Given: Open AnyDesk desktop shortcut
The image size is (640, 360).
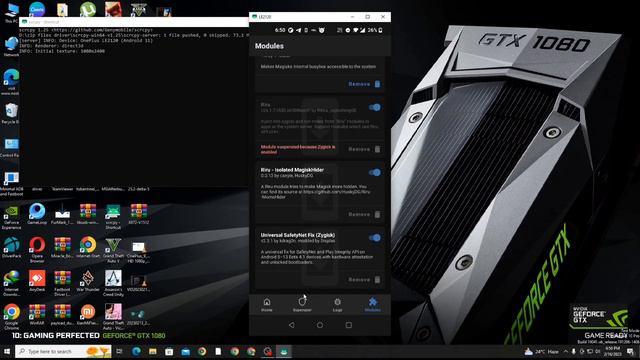Looking at the screenshot, I should (37, 281).
